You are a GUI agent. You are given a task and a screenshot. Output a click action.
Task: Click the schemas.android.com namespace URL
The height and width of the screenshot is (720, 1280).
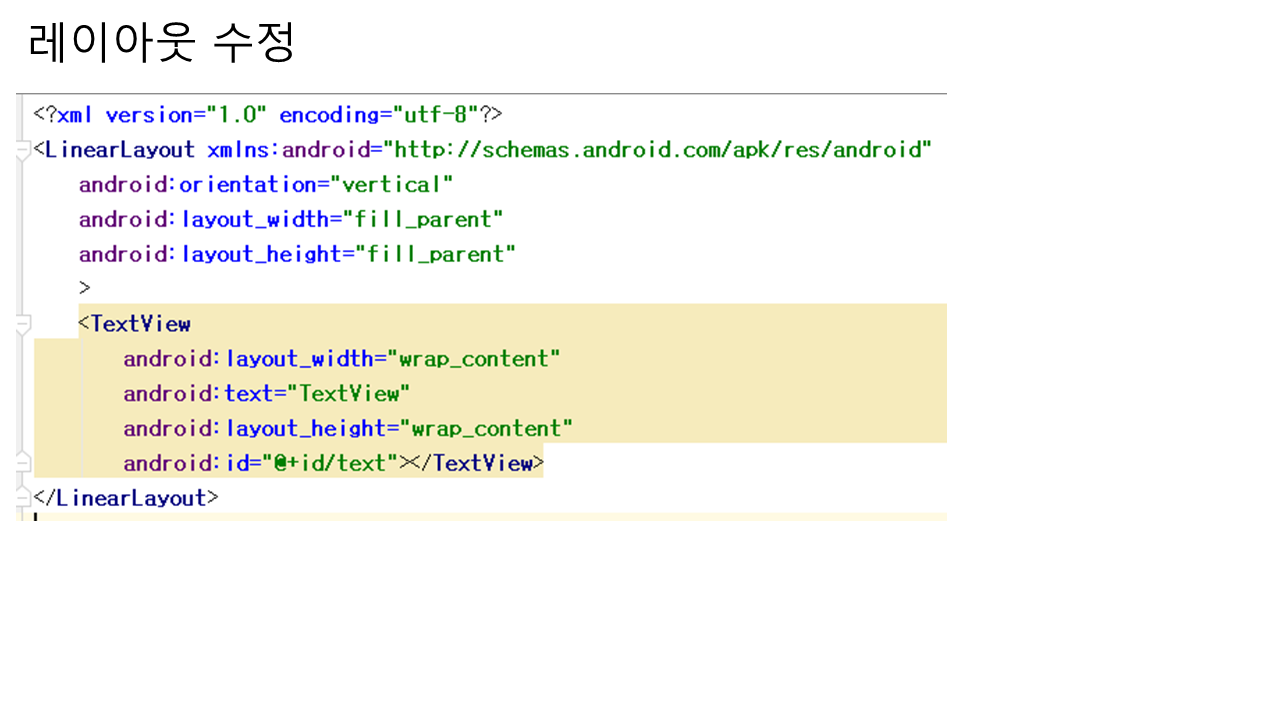(658, 150)
